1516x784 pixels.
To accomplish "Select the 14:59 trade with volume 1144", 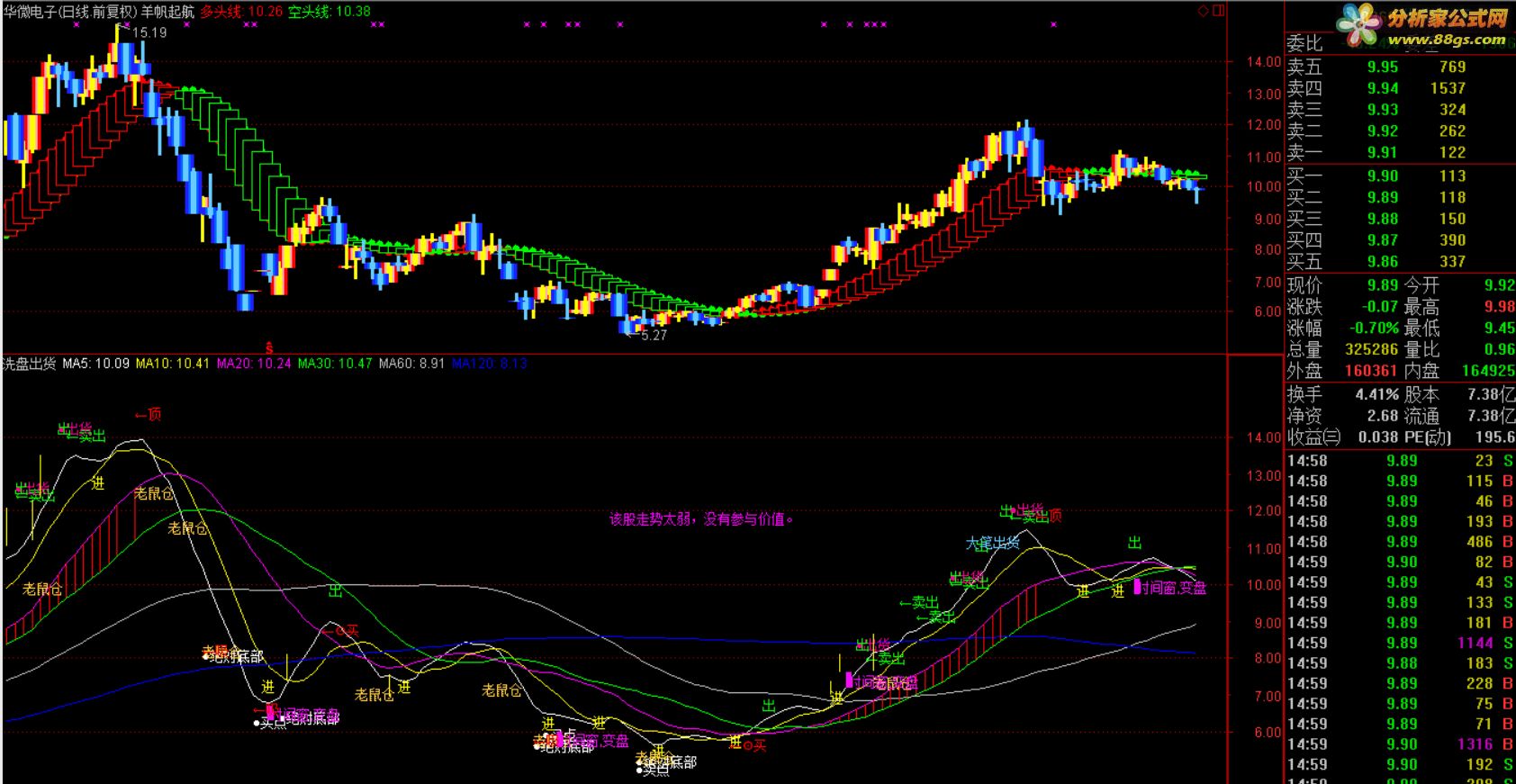I will click(1400, 644).
